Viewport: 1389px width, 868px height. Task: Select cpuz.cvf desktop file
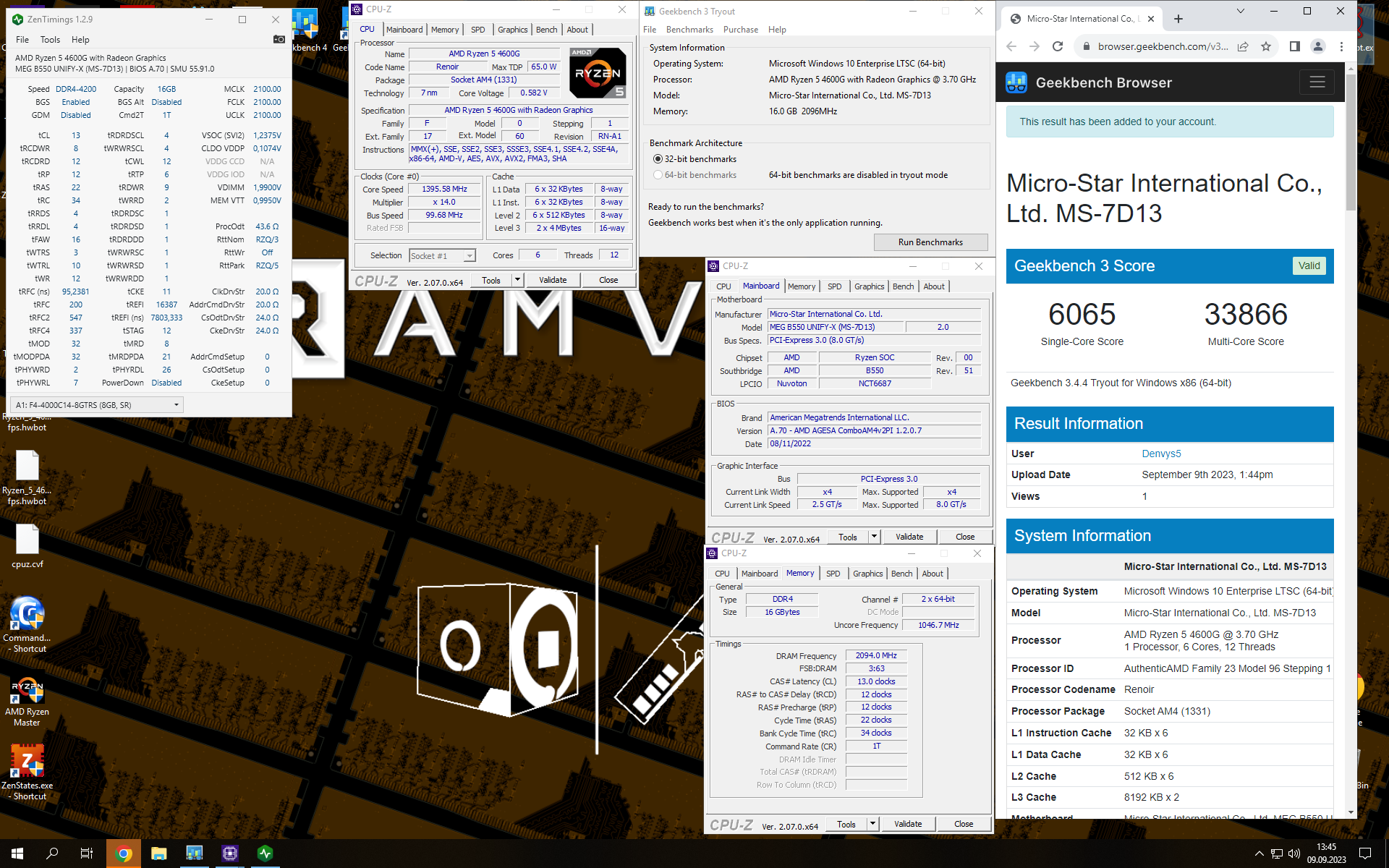coord(27,546)
